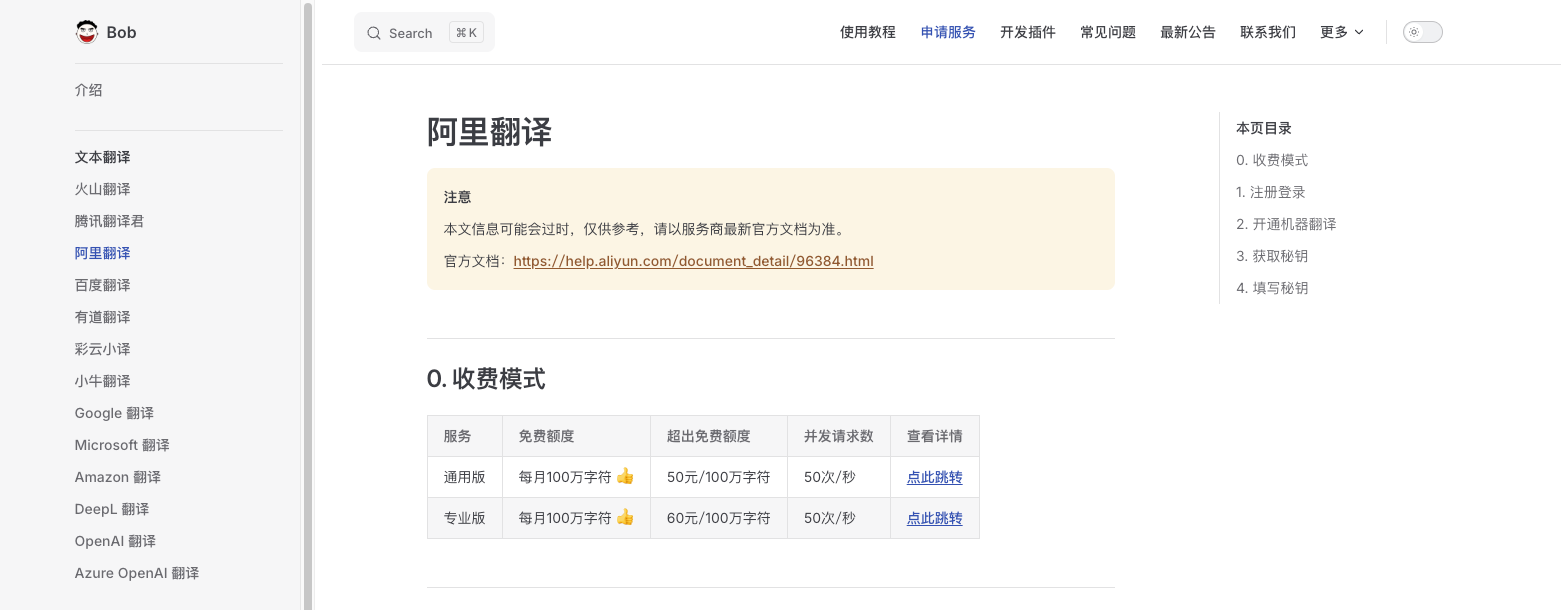Select 火山翻译 in the sidebar

click(103, 189)
